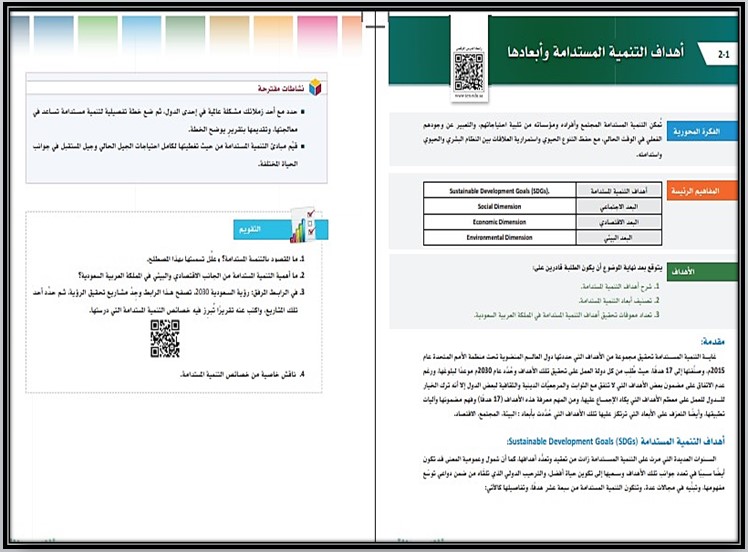Click the green الأهداف label
This screenshot has width=748, height=552.
(x=702, y=271)
